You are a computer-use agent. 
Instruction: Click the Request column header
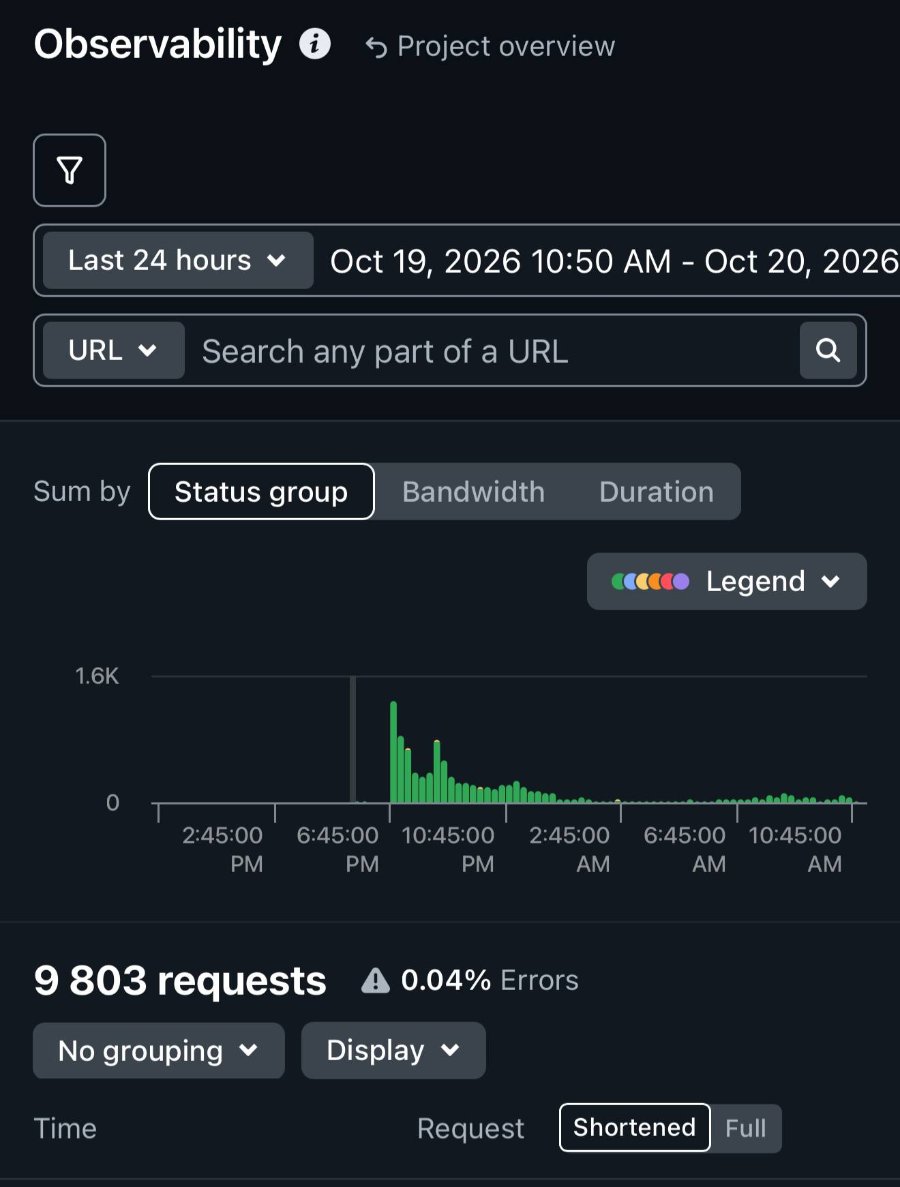[x=470, y=1129]
